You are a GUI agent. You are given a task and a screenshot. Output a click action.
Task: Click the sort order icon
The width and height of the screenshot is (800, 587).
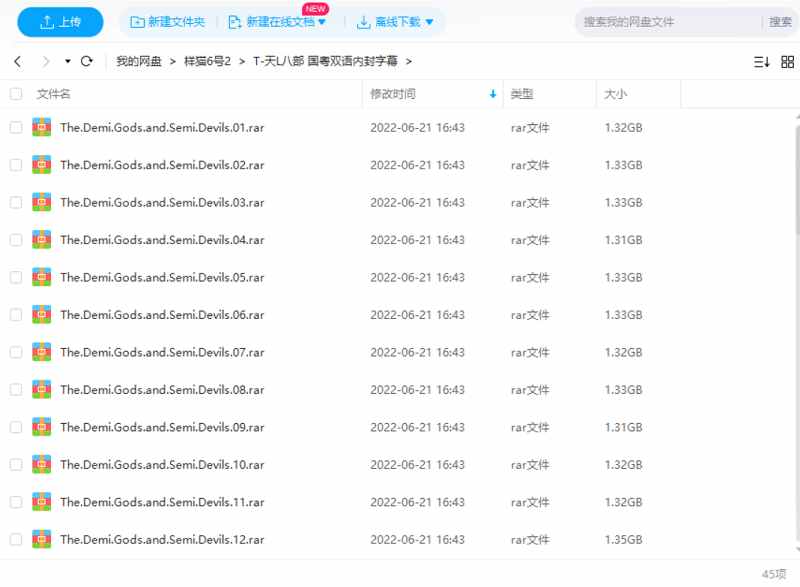pos(761,62)
